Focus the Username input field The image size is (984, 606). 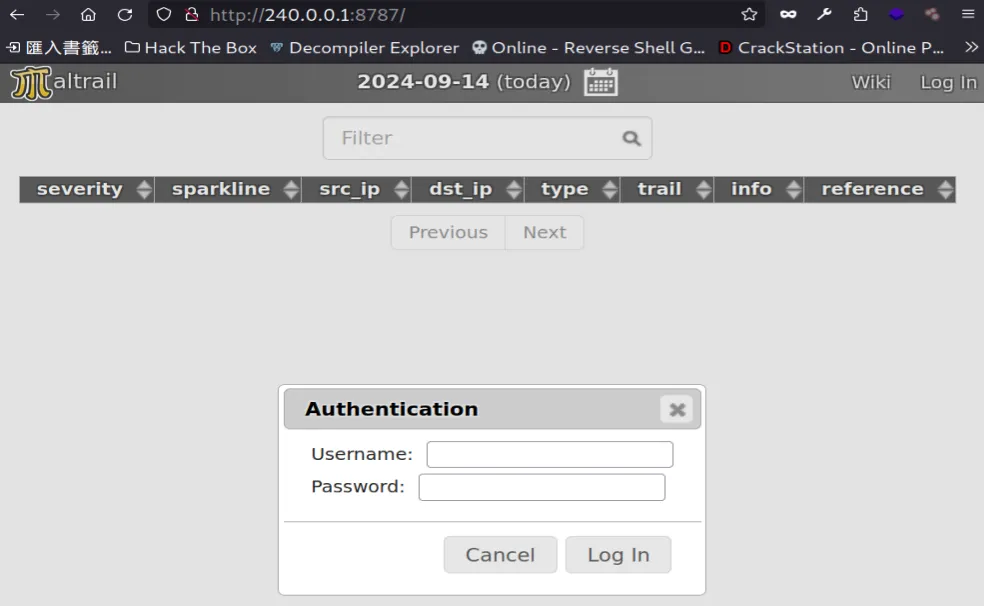click(549, 454)
